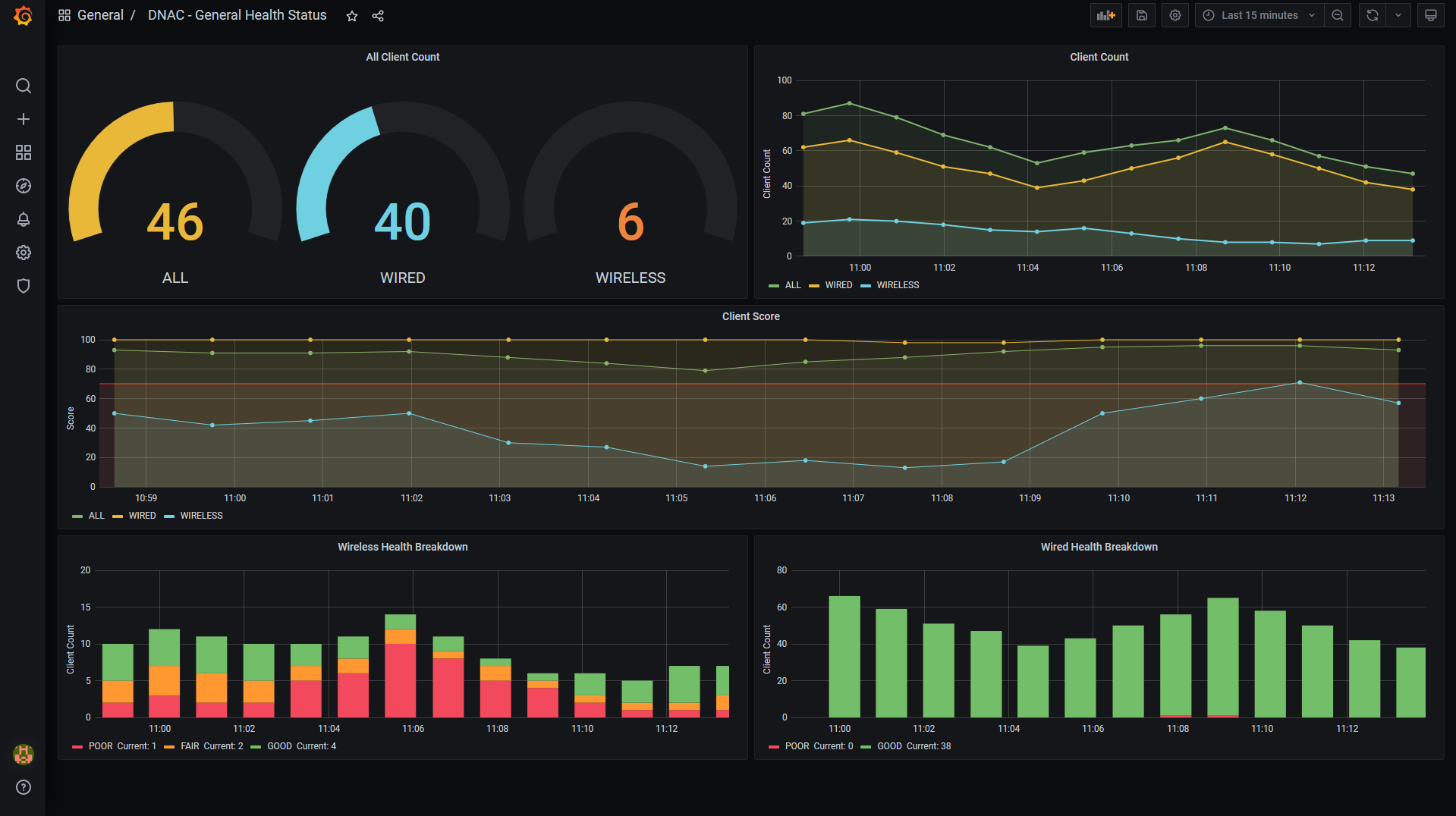Open Configuration gear in the sidebar

click(24, 253)
